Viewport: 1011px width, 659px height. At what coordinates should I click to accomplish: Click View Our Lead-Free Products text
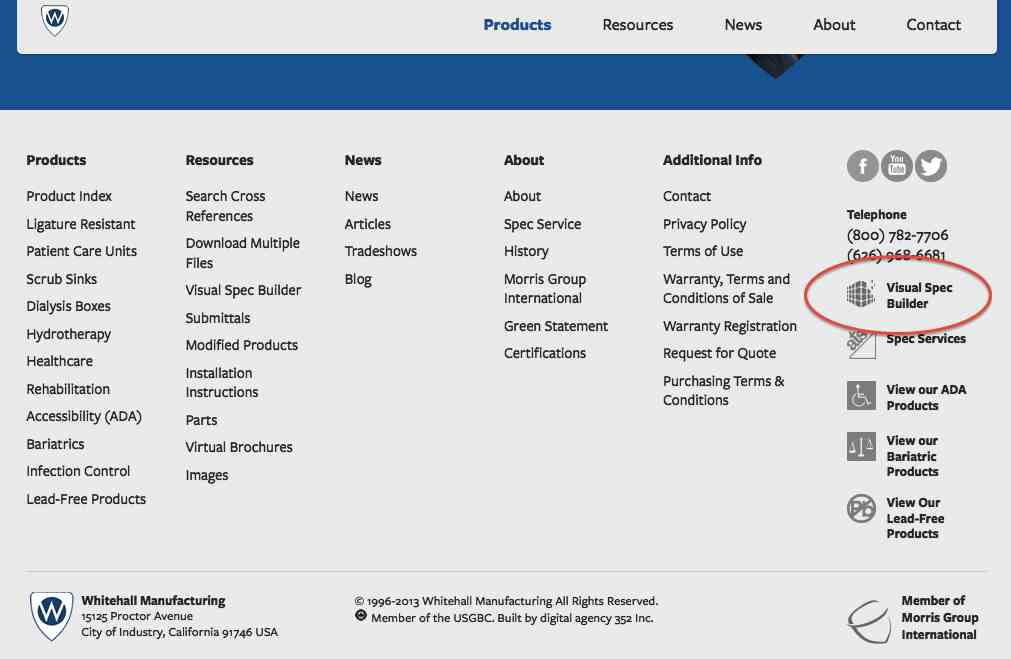pos(915,518)
